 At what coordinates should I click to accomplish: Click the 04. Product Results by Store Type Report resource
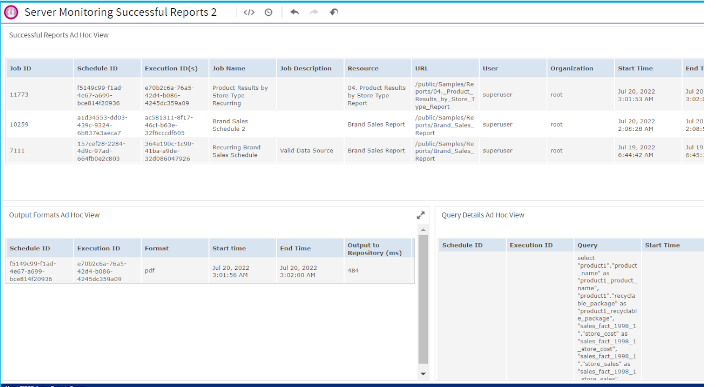pos(376,95)
